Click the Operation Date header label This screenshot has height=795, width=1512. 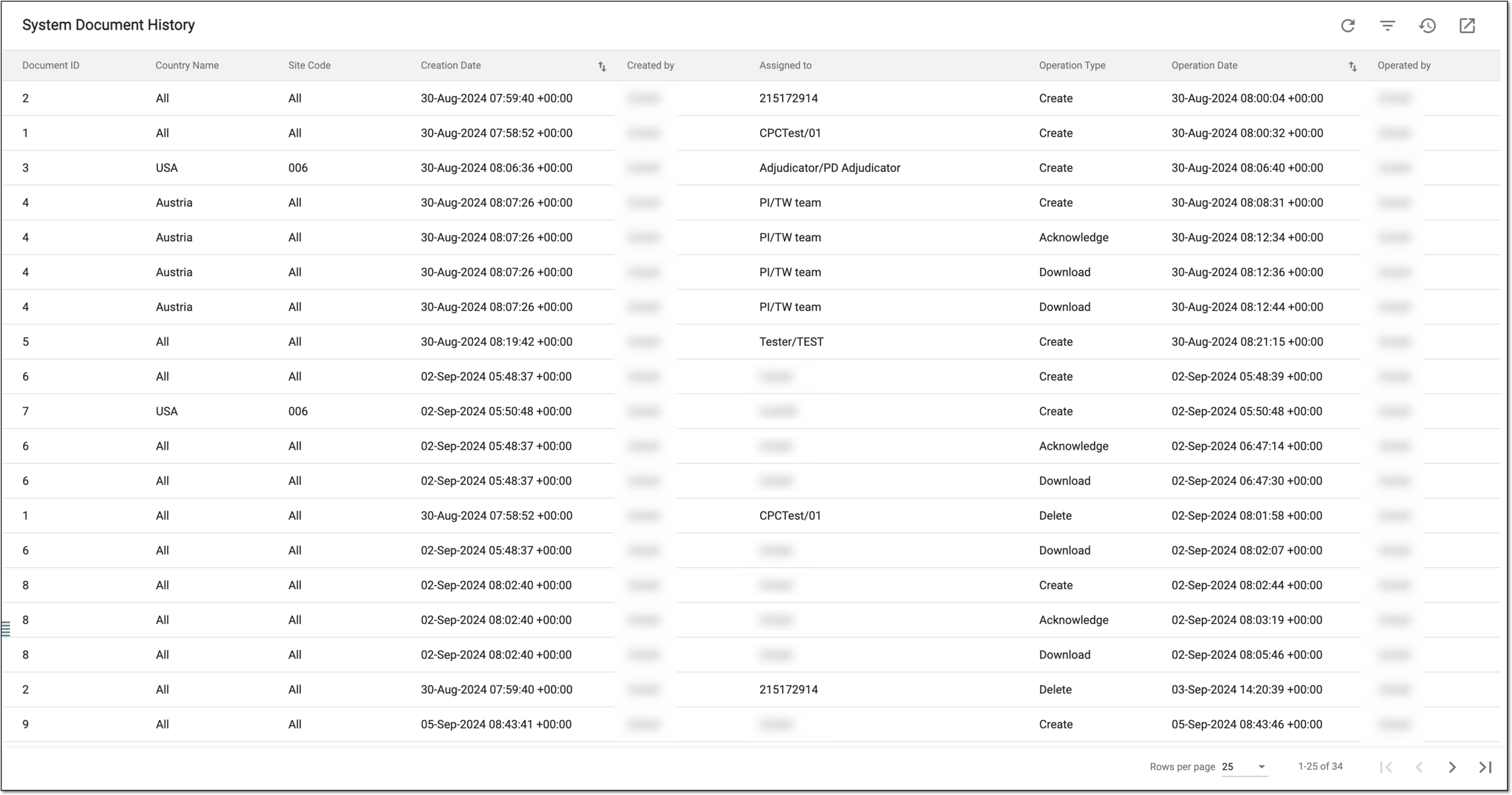click(1204, 65)
